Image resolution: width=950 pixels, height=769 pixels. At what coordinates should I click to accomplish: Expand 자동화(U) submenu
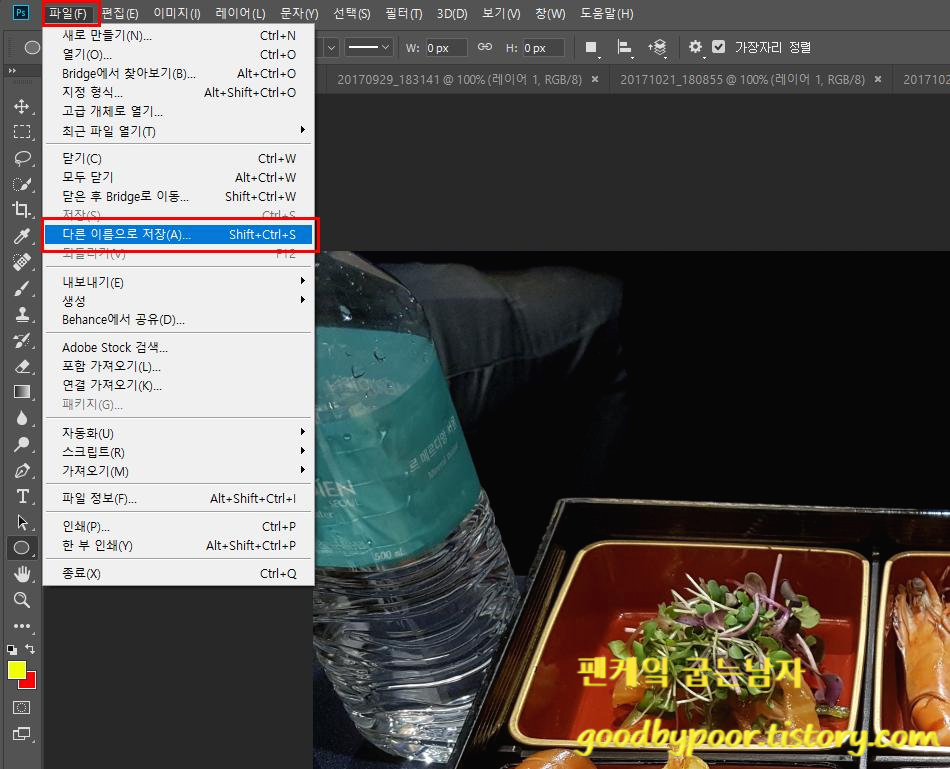[x=302, y=432]
